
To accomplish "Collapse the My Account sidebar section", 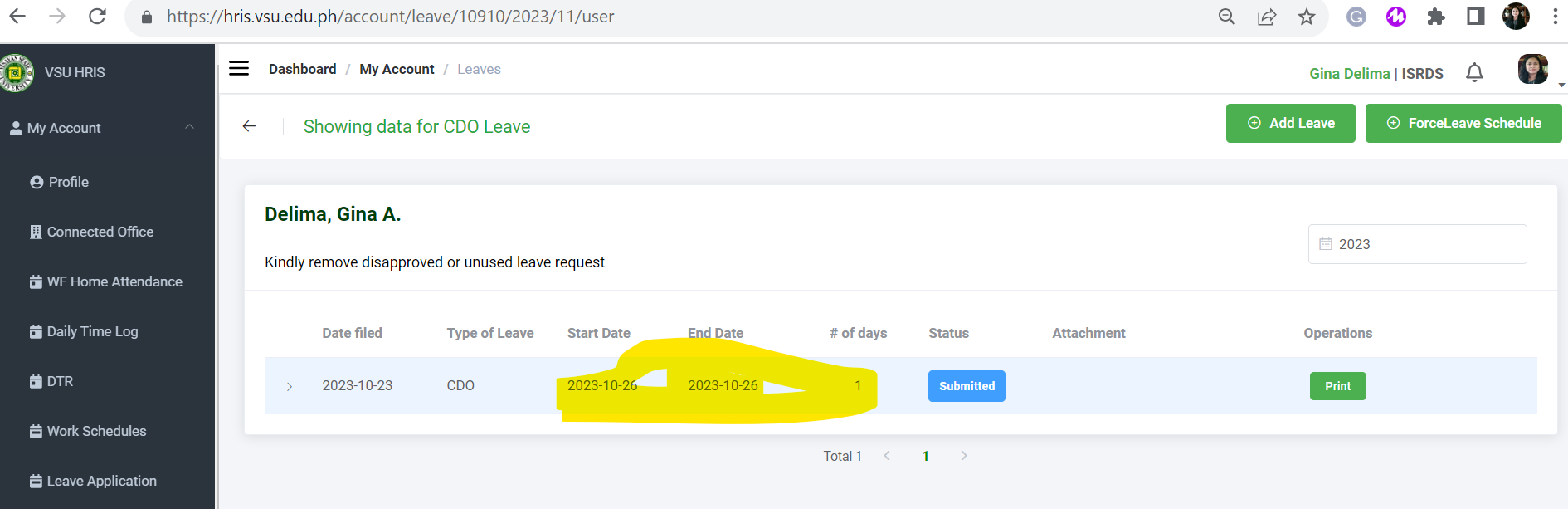I will [x=189, y=127].
